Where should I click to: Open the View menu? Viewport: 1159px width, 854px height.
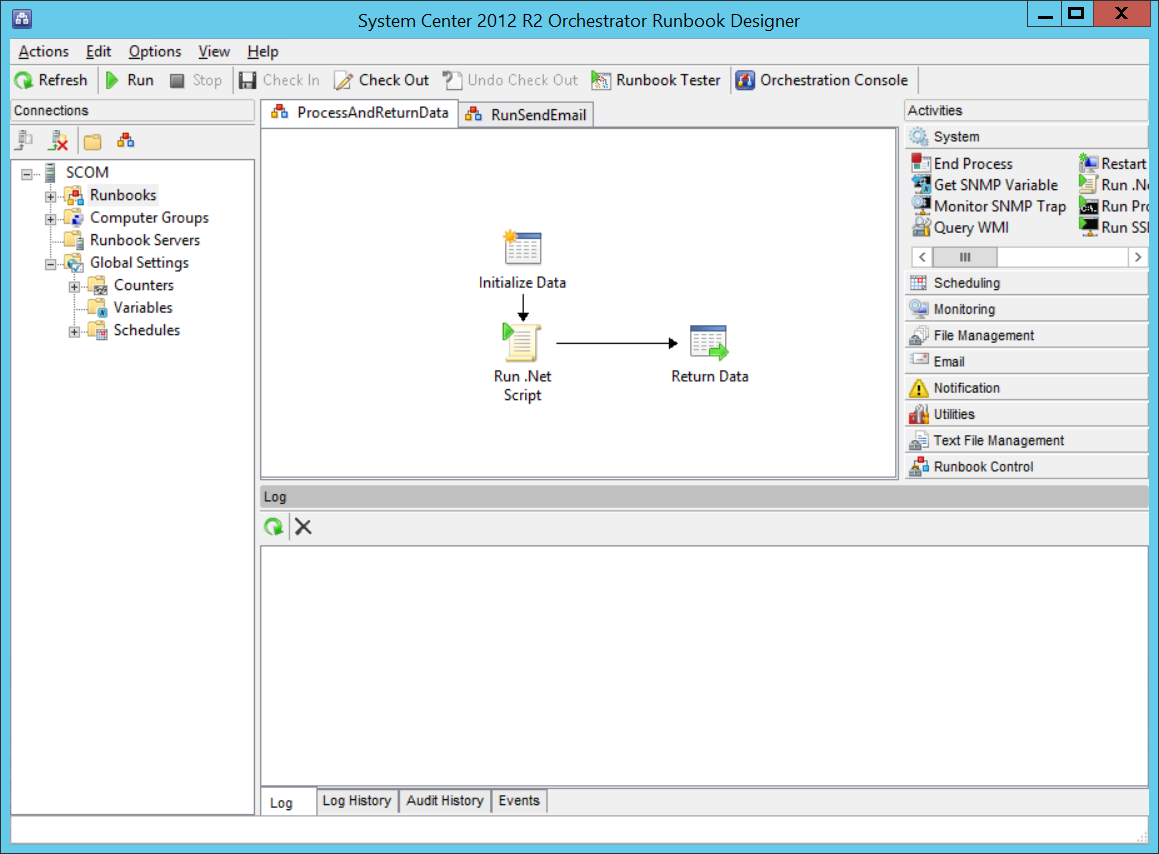(214, 52)
